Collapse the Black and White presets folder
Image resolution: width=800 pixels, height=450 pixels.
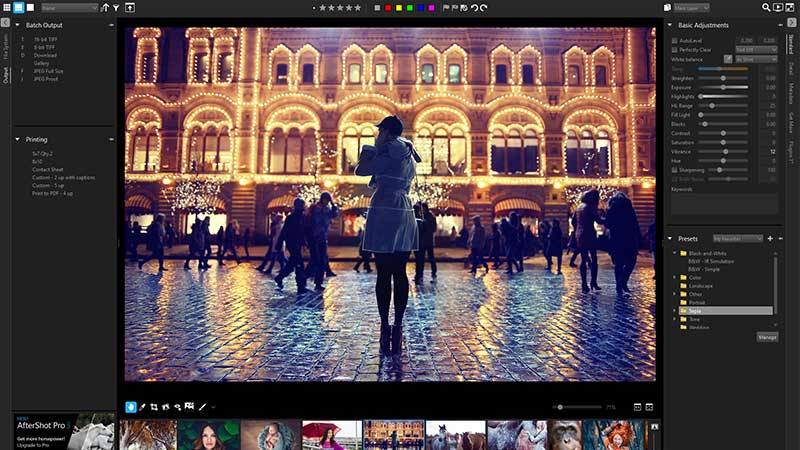[x=675, y=253]
